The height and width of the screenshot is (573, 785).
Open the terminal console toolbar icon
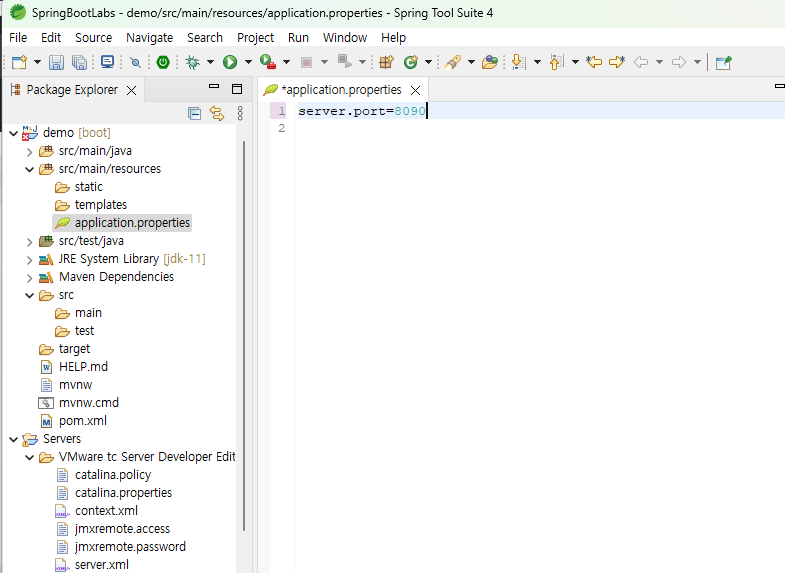tap(107, 62)
